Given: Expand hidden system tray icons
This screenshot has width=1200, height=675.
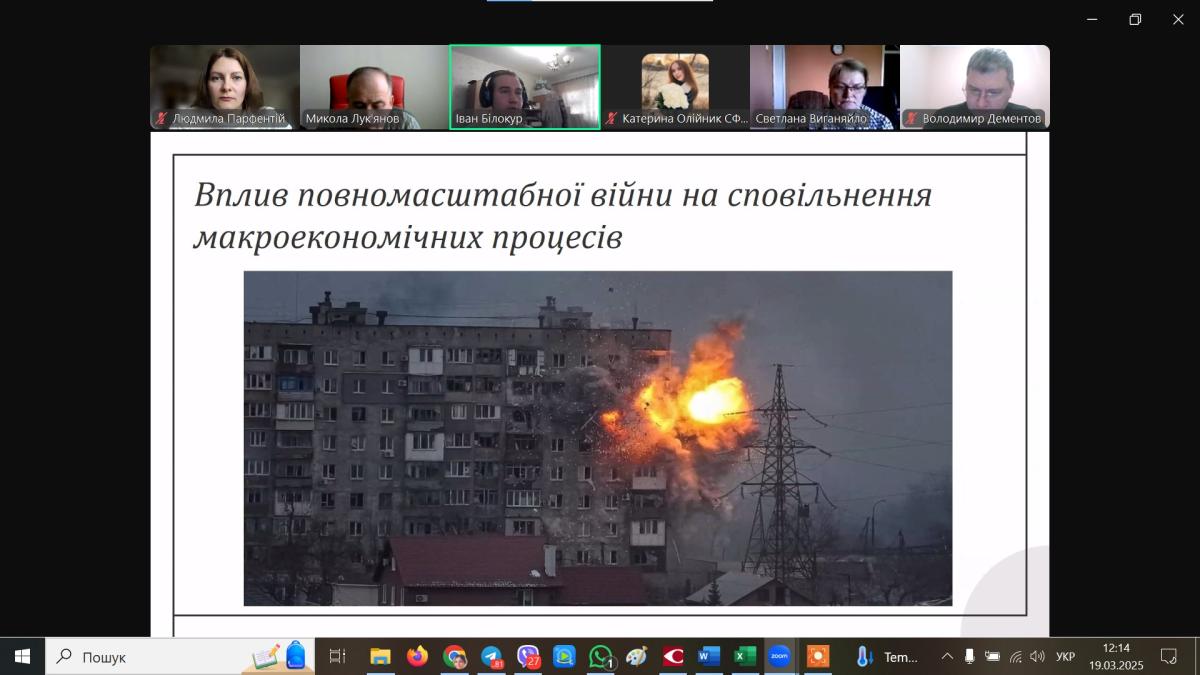Looking at the screenshot, I should tap(947, 657).
